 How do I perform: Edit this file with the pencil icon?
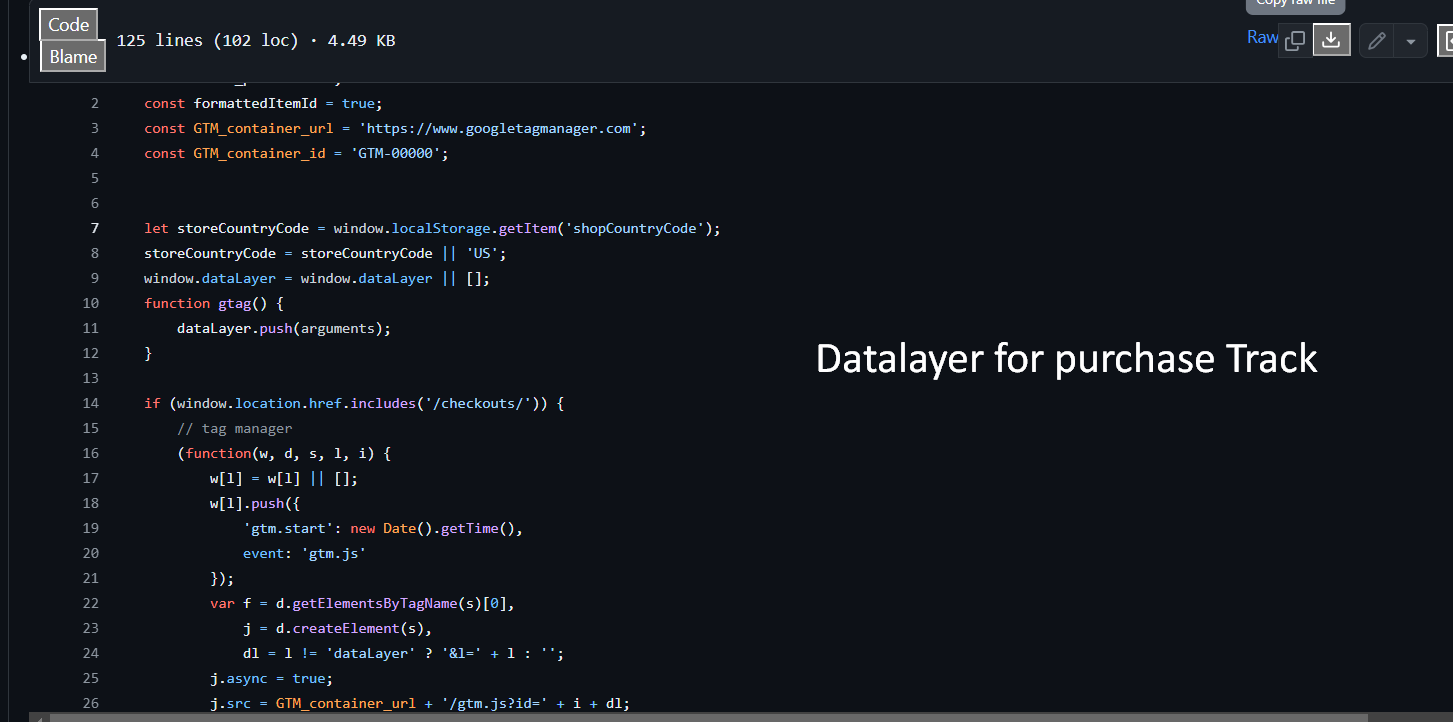point(1377,41)
